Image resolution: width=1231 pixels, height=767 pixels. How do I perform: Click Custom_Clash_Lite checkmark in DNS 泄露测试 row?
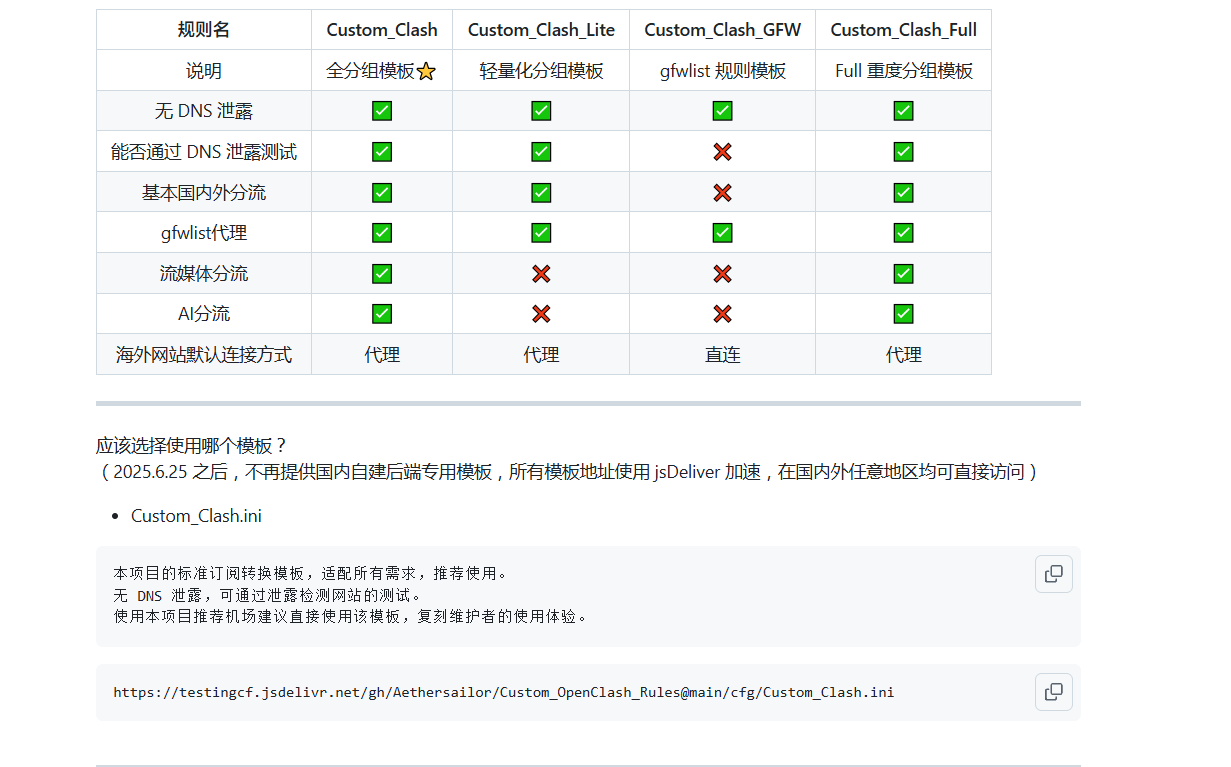tap(541, 152)
